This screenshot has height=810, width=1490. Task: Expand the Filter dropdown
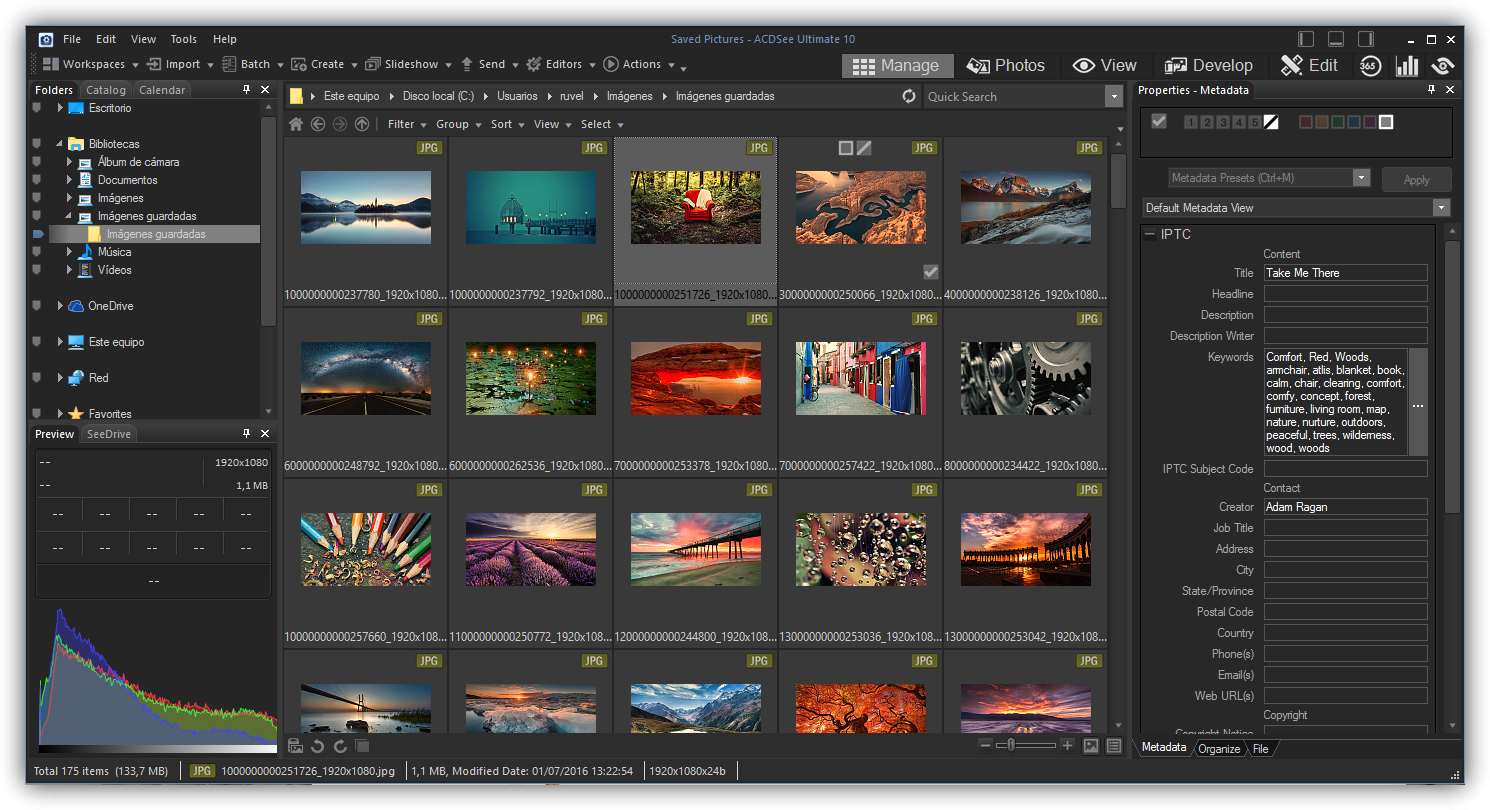tap(407, 125)
